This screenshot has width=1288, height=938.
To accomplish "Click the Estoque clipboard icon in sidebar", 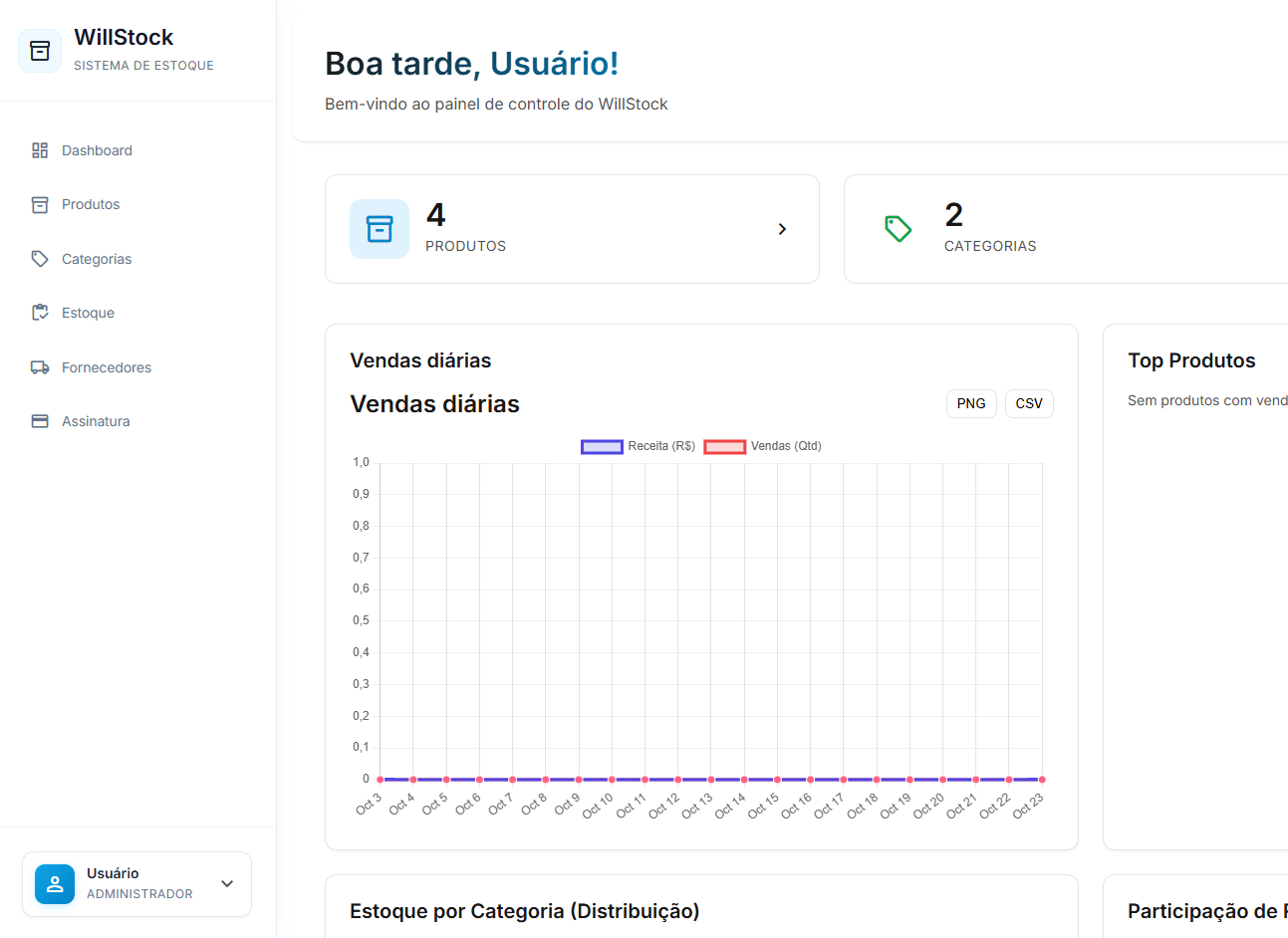I will [40, 313].
